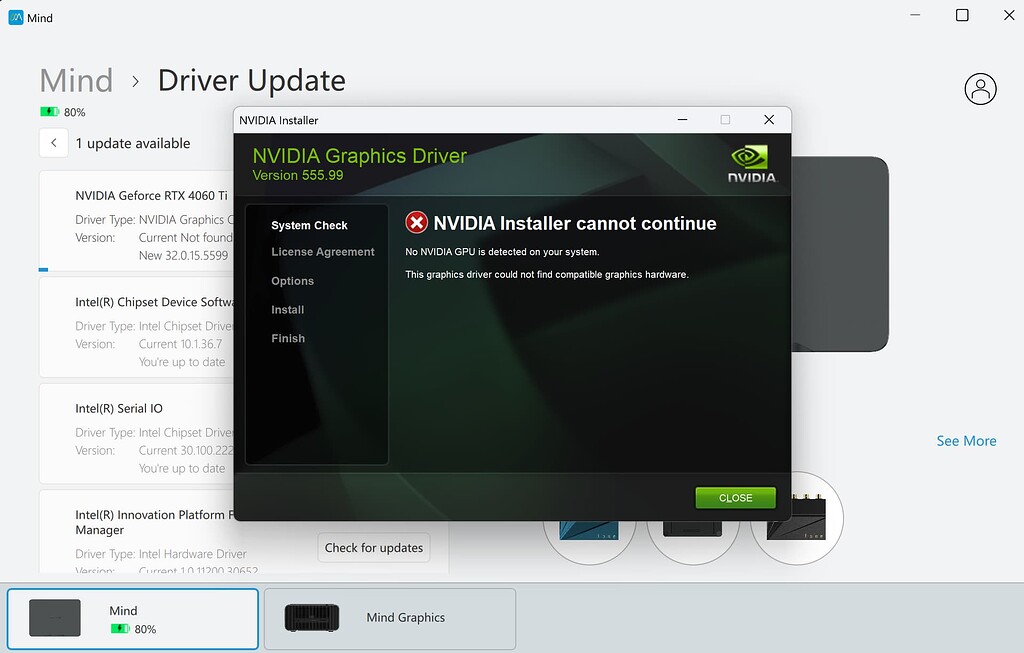The height and width of the screenshot is (653, 1024).
Task: Click the back arrow chevron button
Action: [x=54, y=143]
